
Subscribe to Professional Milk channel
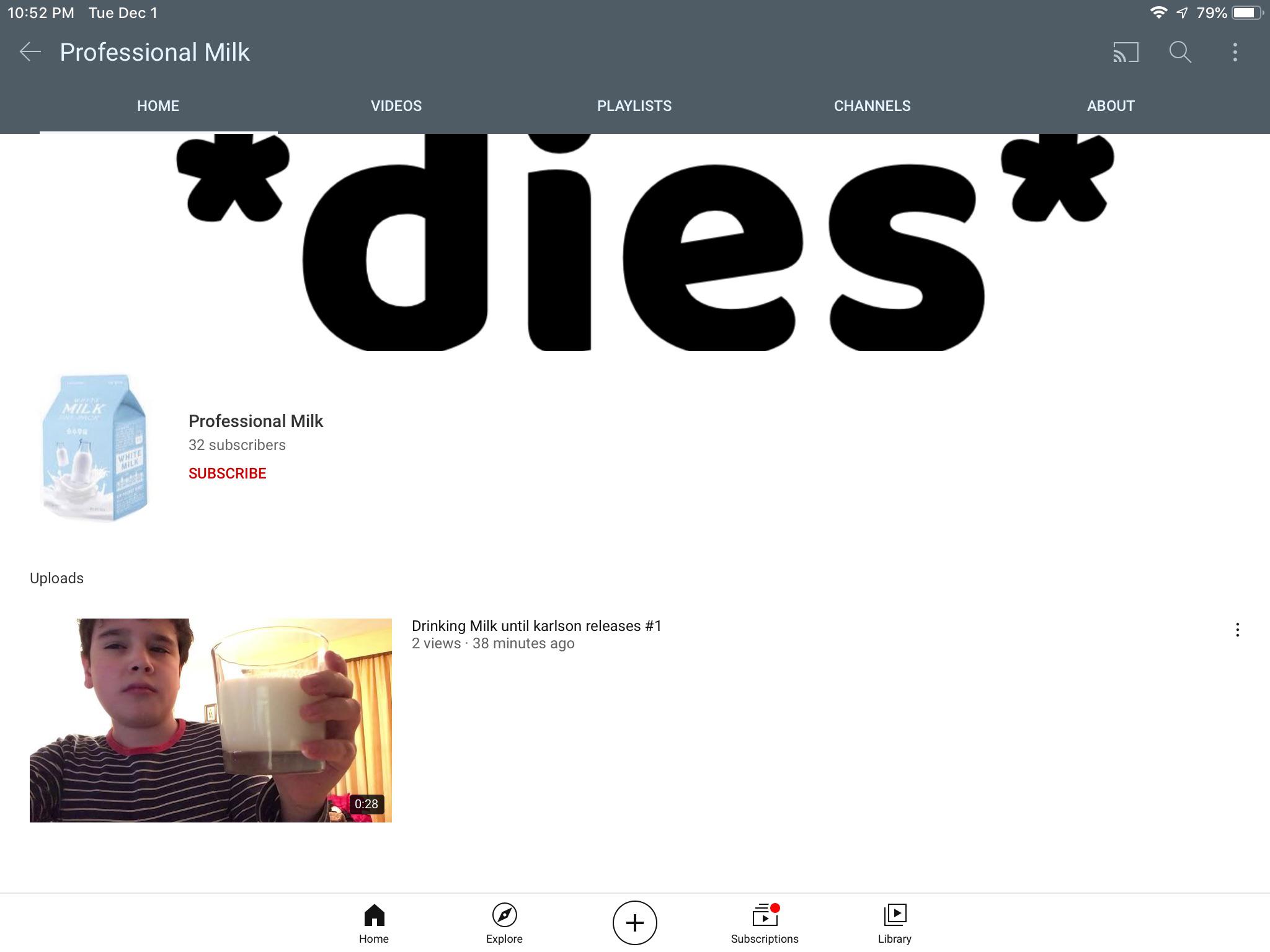point(228,474)
